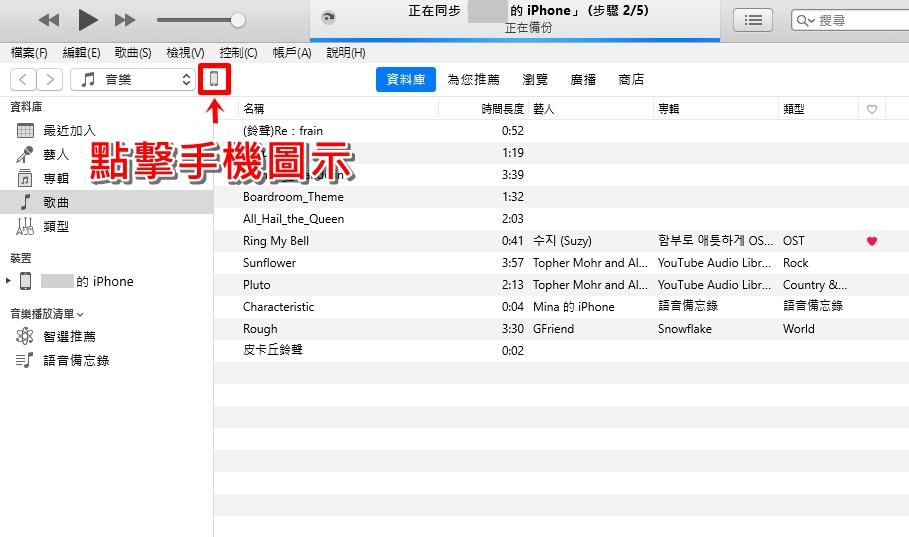Image resolution: width=909 pixels, height=537 pixels.
Task: Open the 控制(C) menu
Action: click(238, 53)
